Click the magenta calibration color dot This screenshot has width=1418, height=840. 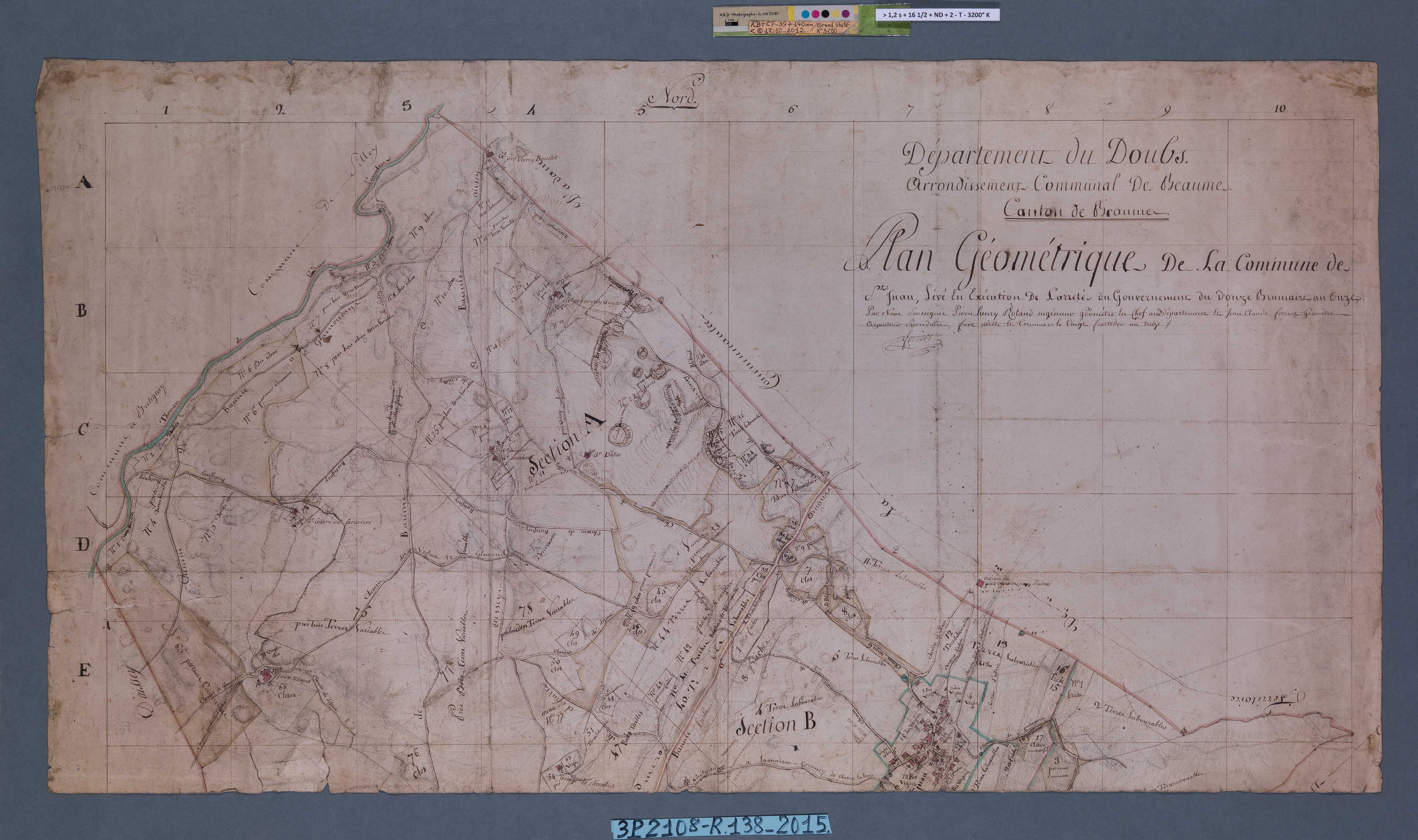816,14
